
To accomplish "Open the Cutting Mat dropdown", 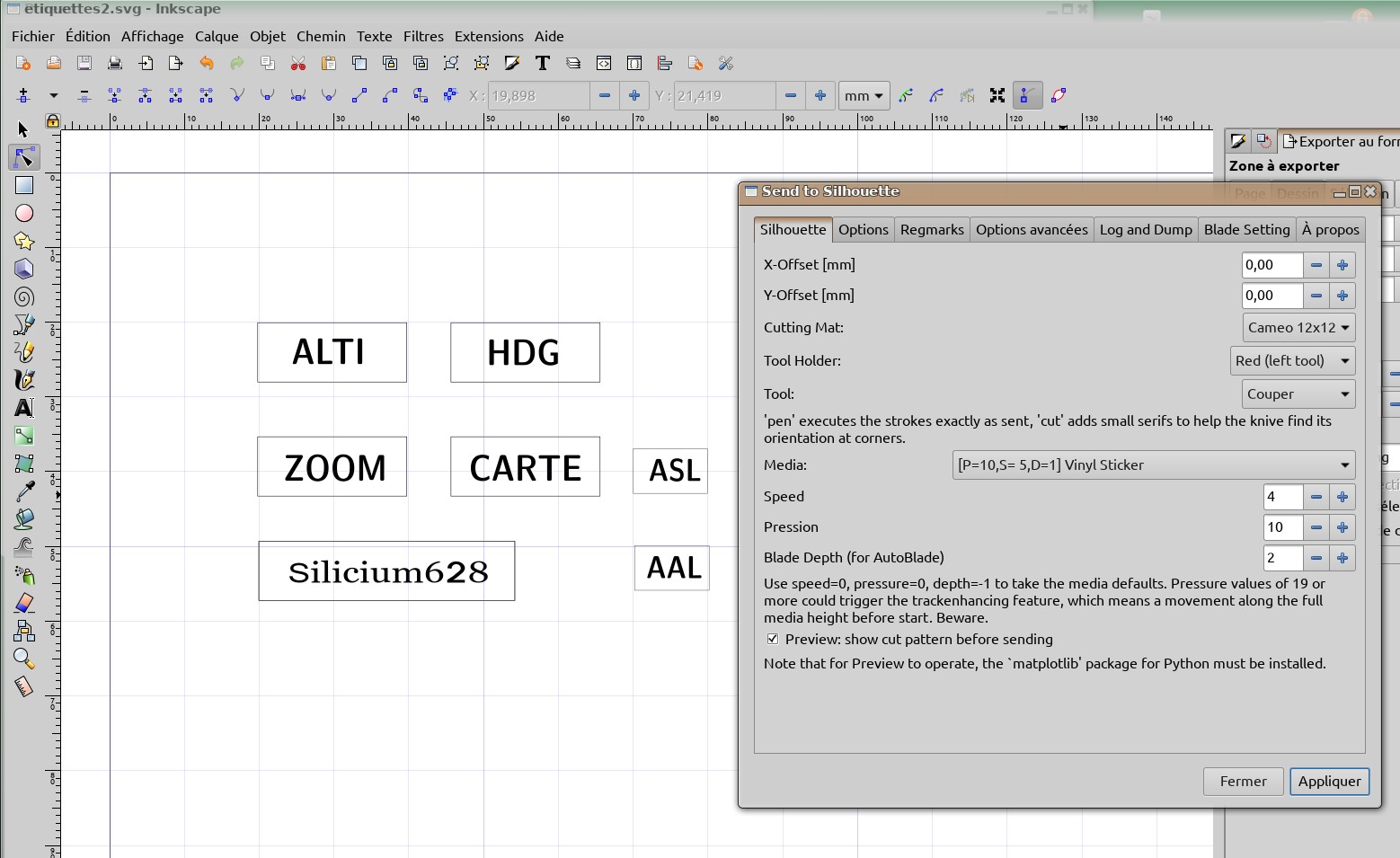I will (1298, 328).
